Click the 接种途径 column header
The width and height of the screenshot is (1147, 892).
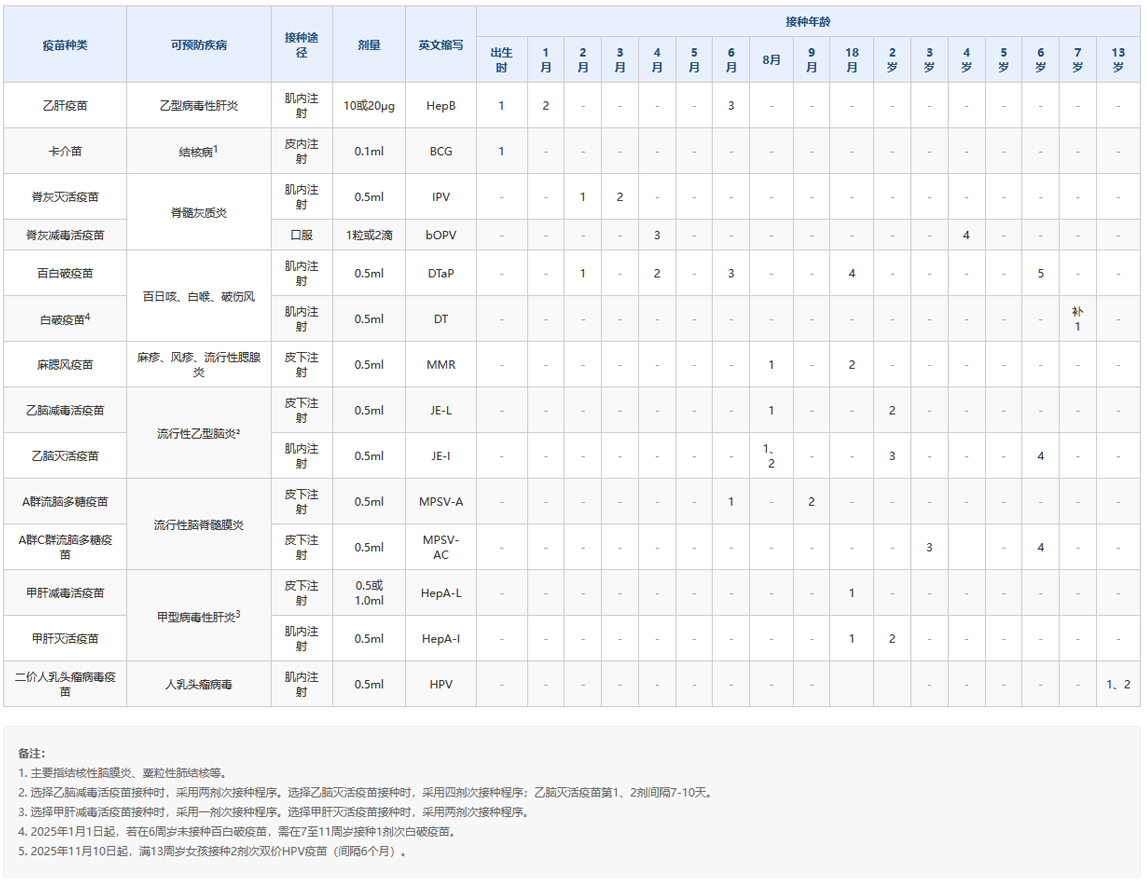pos(301,45)
